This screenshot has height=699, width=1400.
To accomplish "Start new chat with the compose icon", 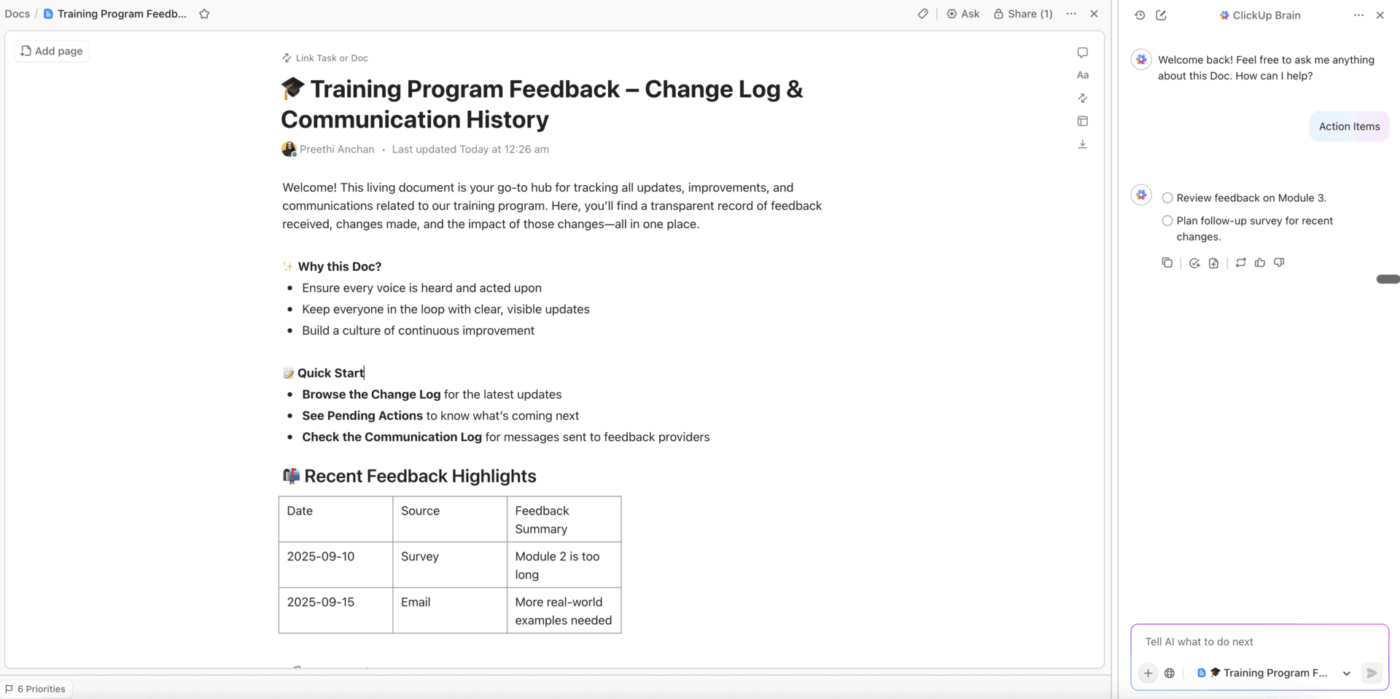I will click(x=1161, y=15).
